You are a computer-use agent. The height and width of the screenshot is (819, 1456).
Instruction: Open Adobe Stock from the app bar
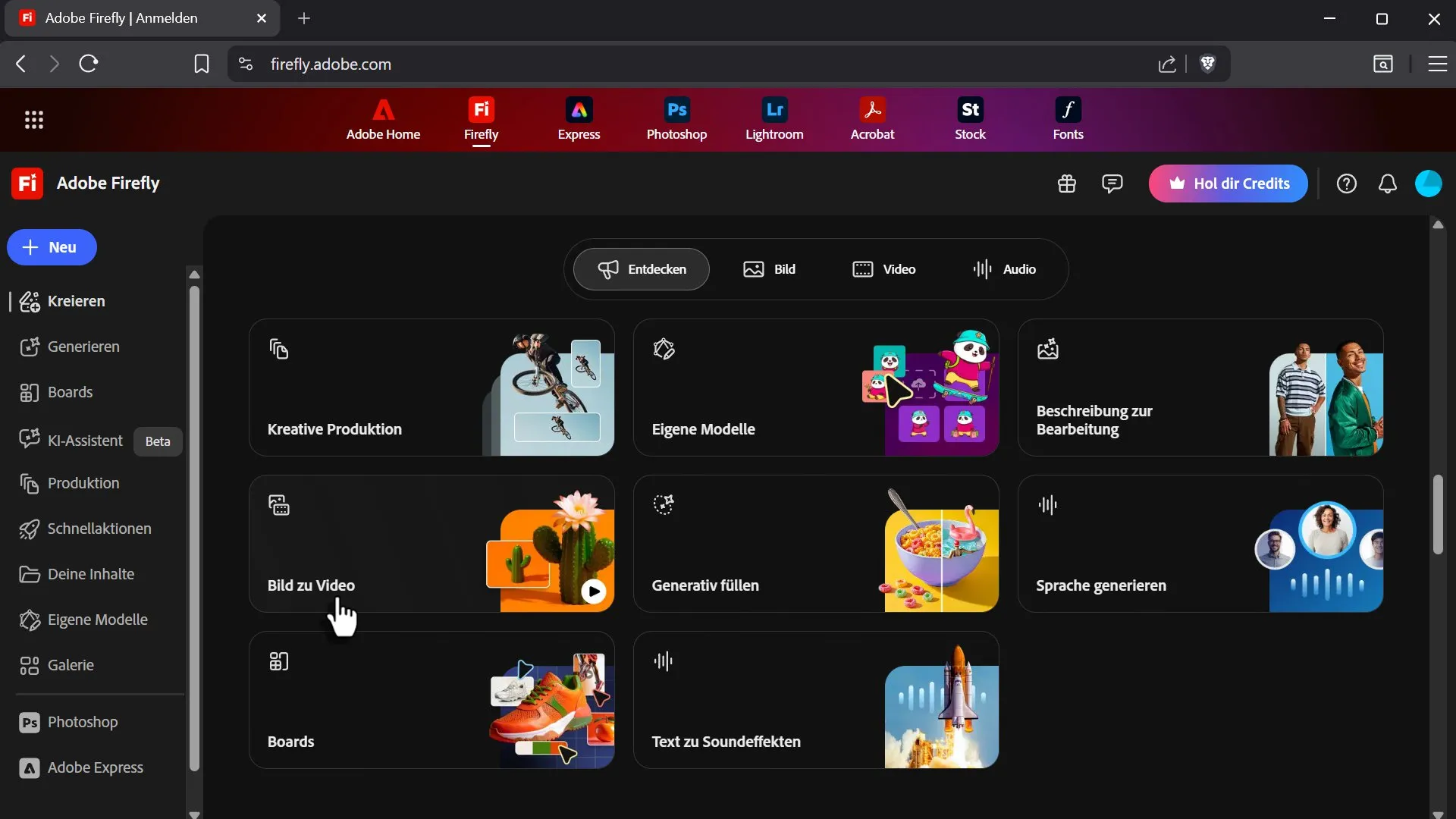(970, 120)
